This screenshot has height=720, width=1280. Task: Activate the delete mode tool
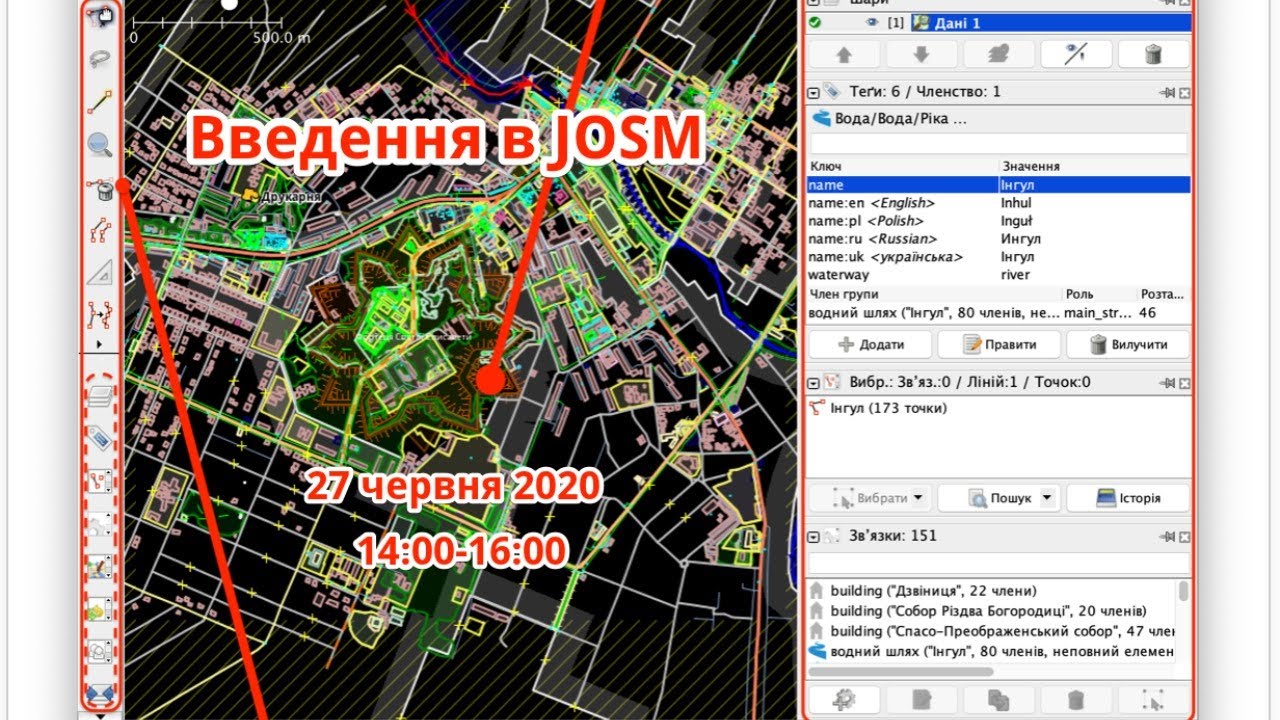pyautogui.click(x=99, y=188)
